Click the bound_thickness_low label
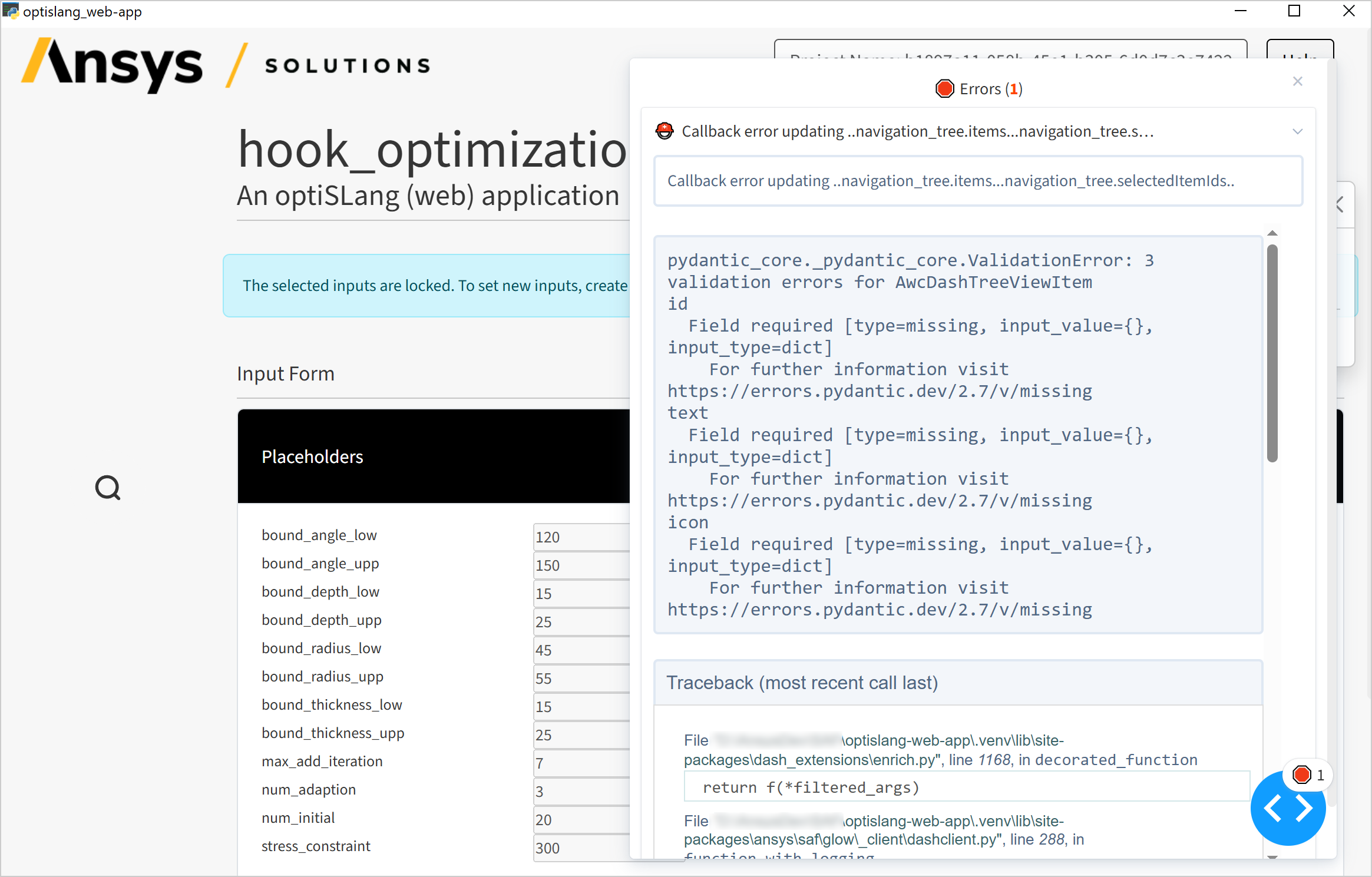1372x877 pixels. click(332, 704)
